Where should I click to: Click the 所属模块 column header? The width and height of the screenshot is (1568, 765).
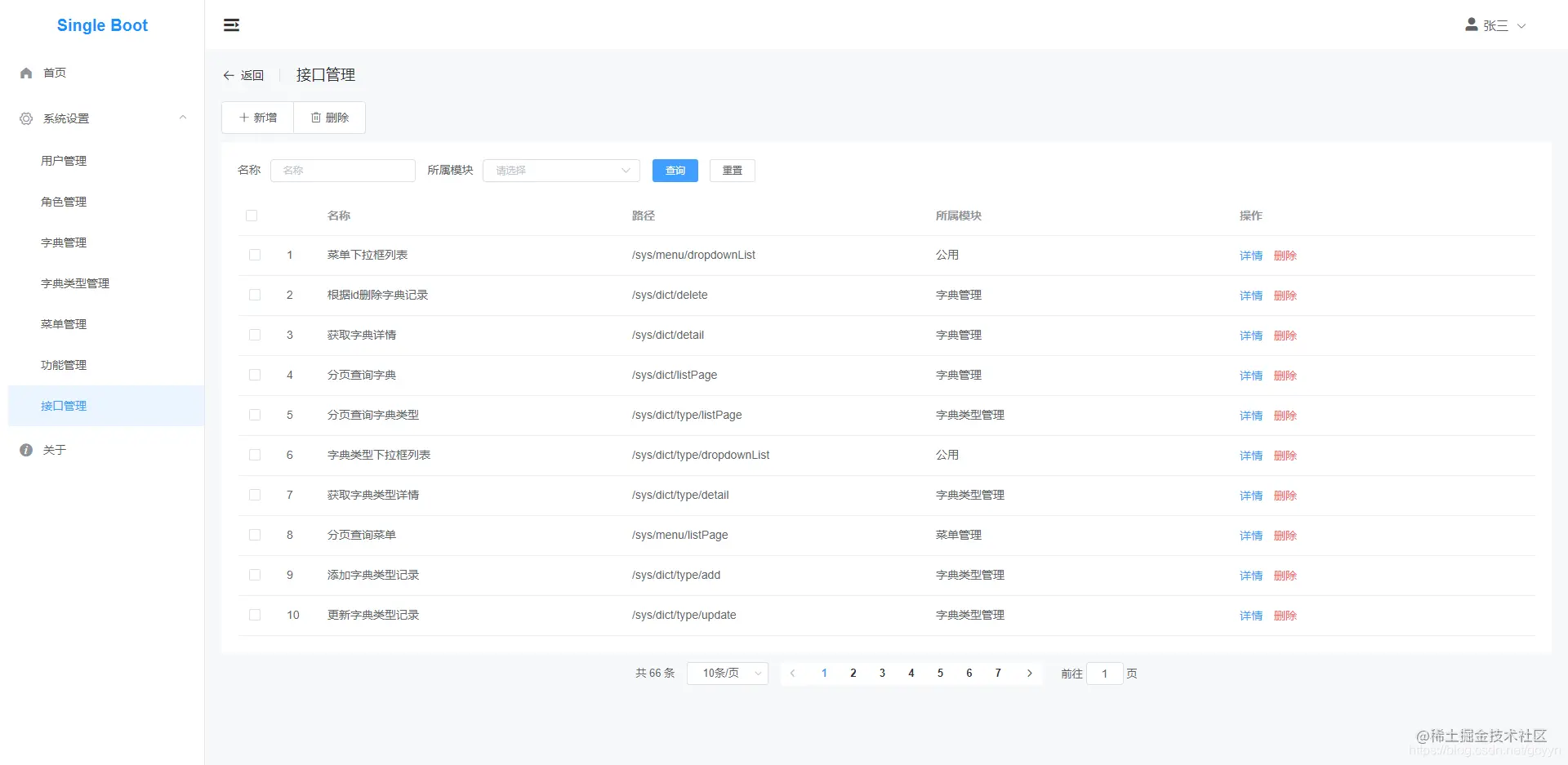[958, 216]
